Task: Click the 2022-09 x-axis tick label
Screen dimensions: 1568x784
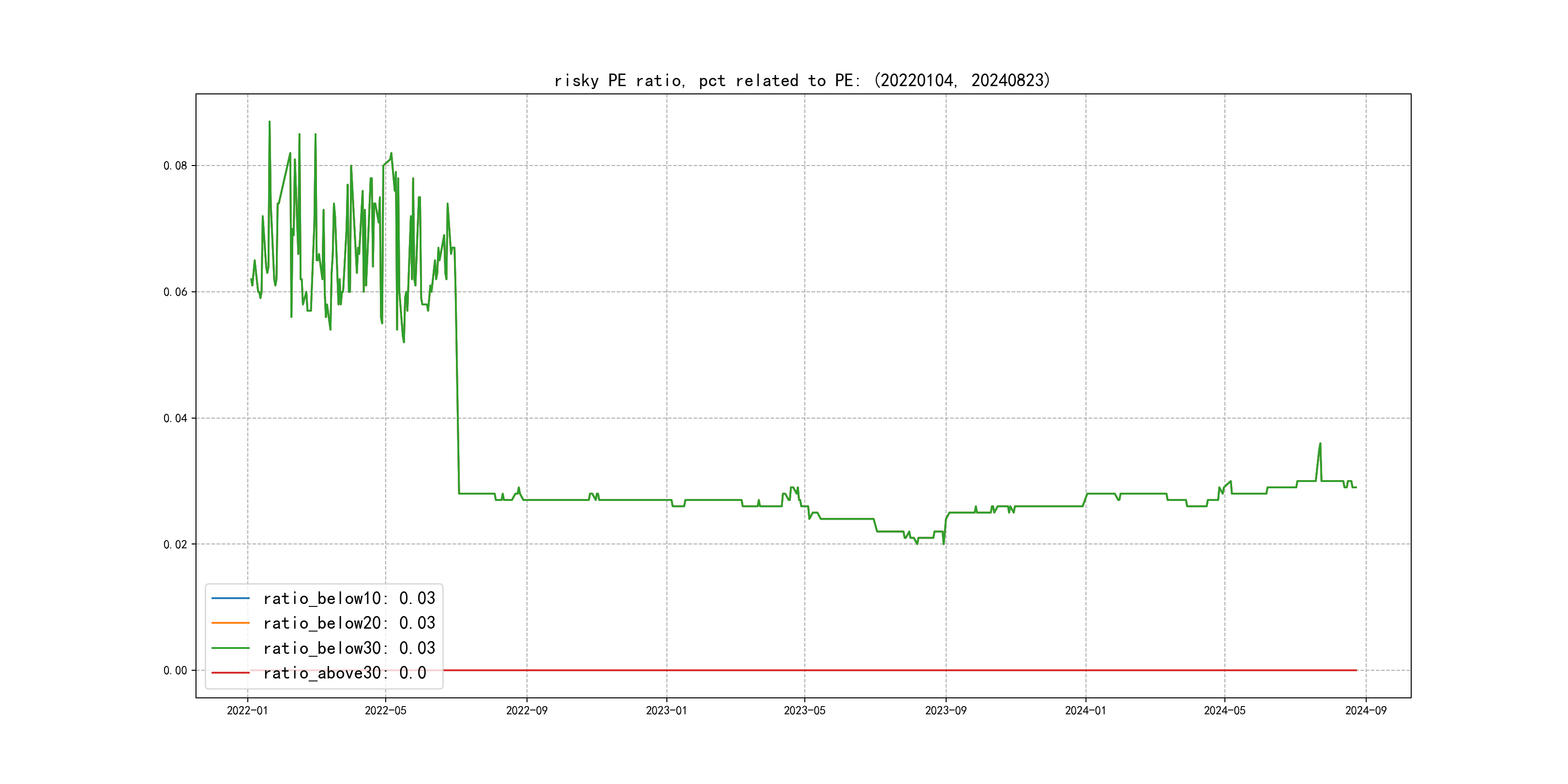Action: coord(527,710)
